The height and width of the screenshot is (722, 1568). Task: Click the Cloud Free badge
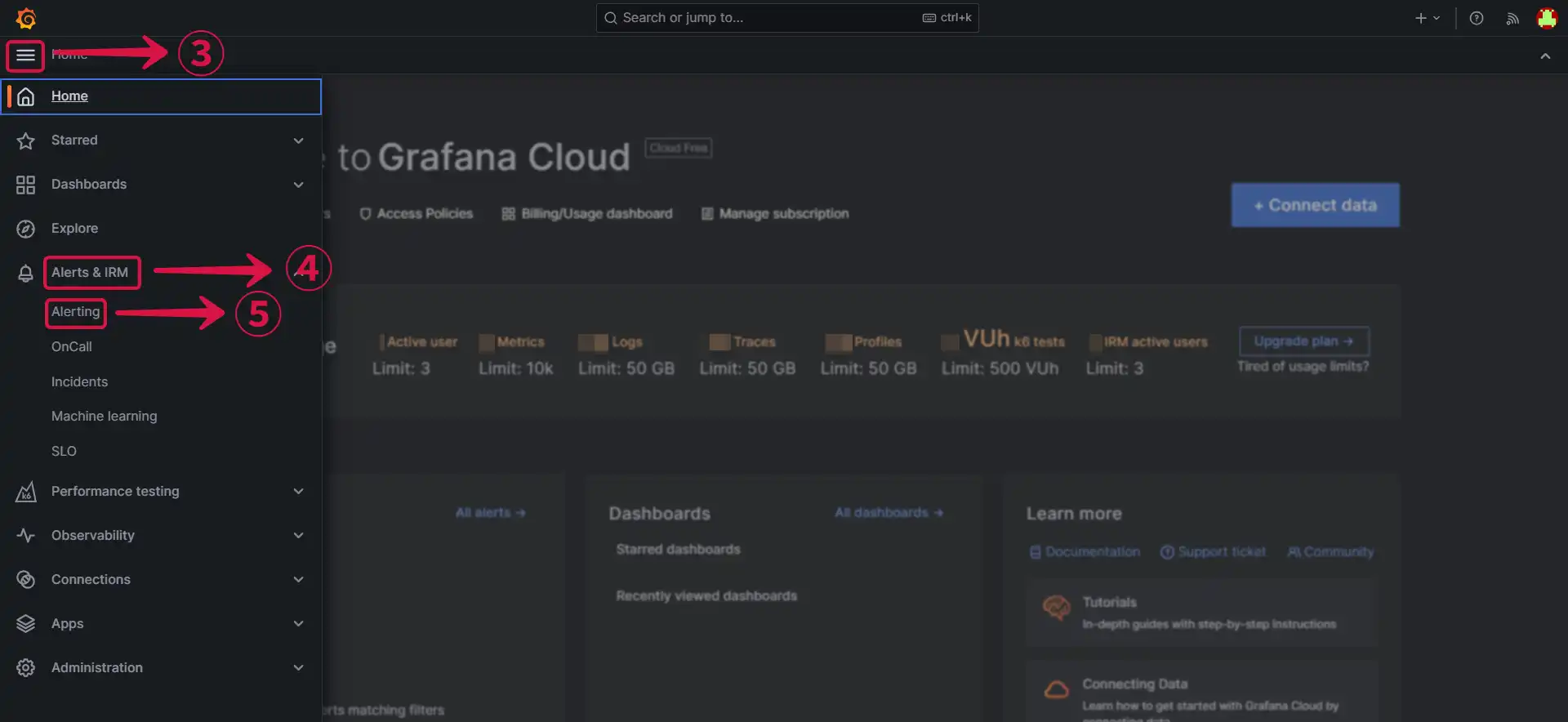[x=679, y=148]
